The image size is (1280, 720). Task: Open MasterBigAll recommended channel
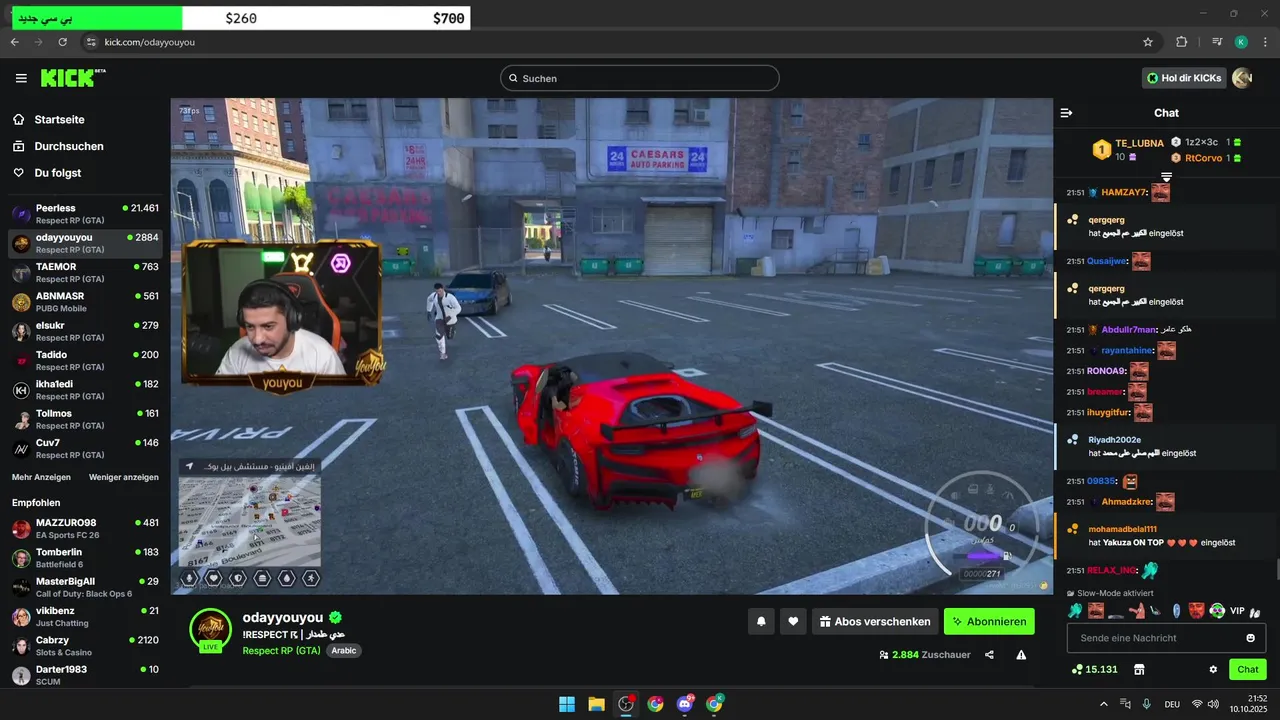point(85,587)
